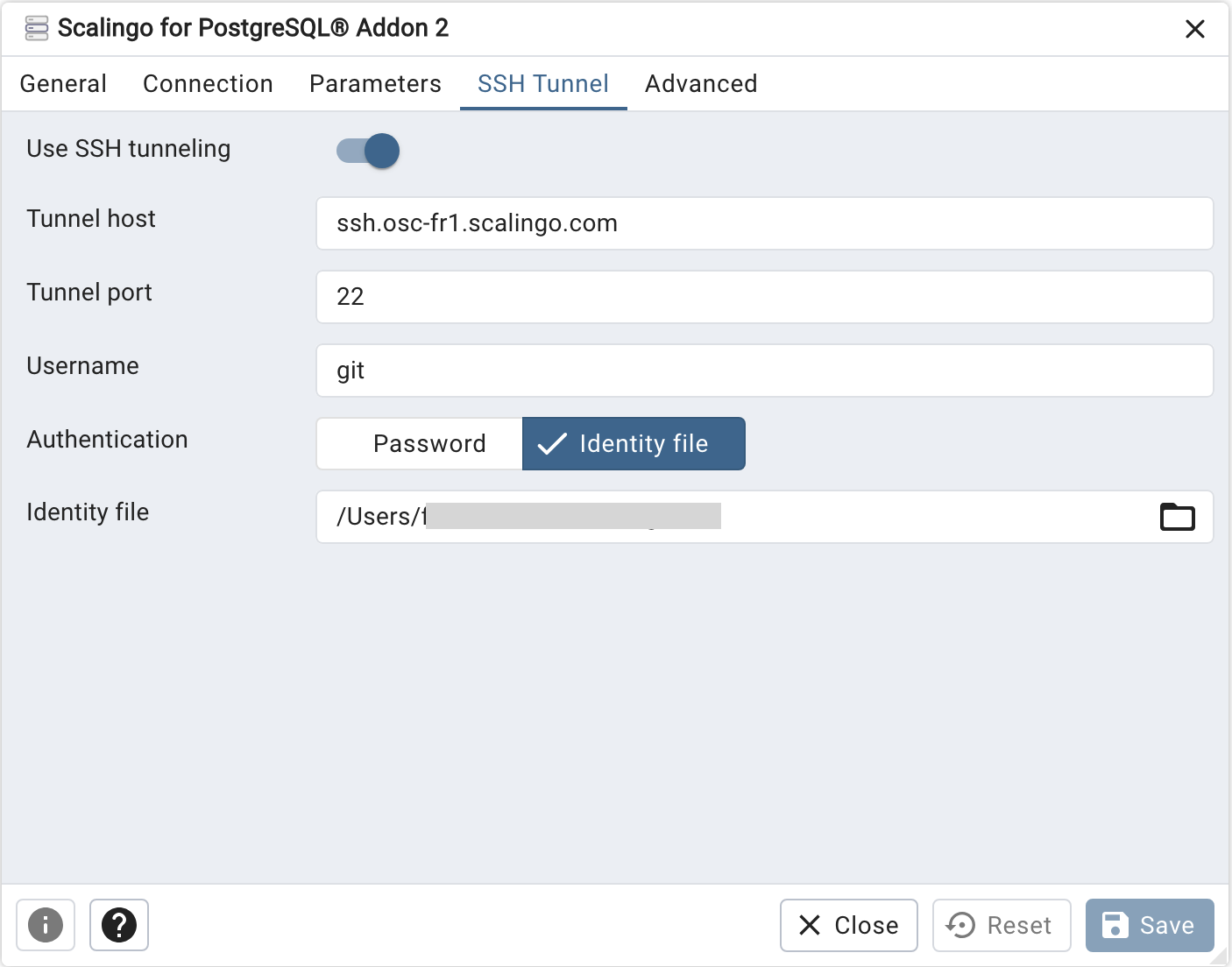Open the Advanced tab
This screenshot has width=1232, height=967.
pos(701,84)
